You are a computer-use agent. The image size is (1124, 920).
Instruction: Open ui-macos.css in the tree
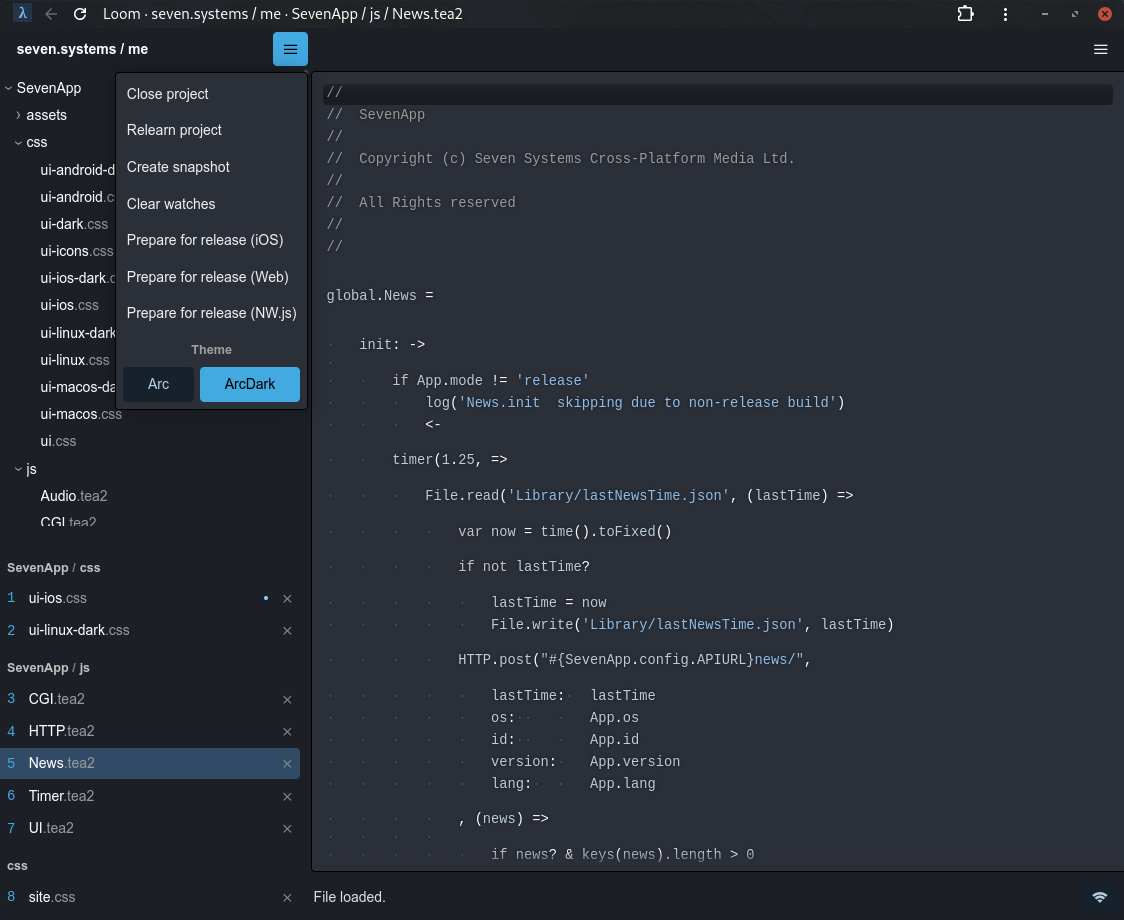pyautogui.click(x=81, y=414)
